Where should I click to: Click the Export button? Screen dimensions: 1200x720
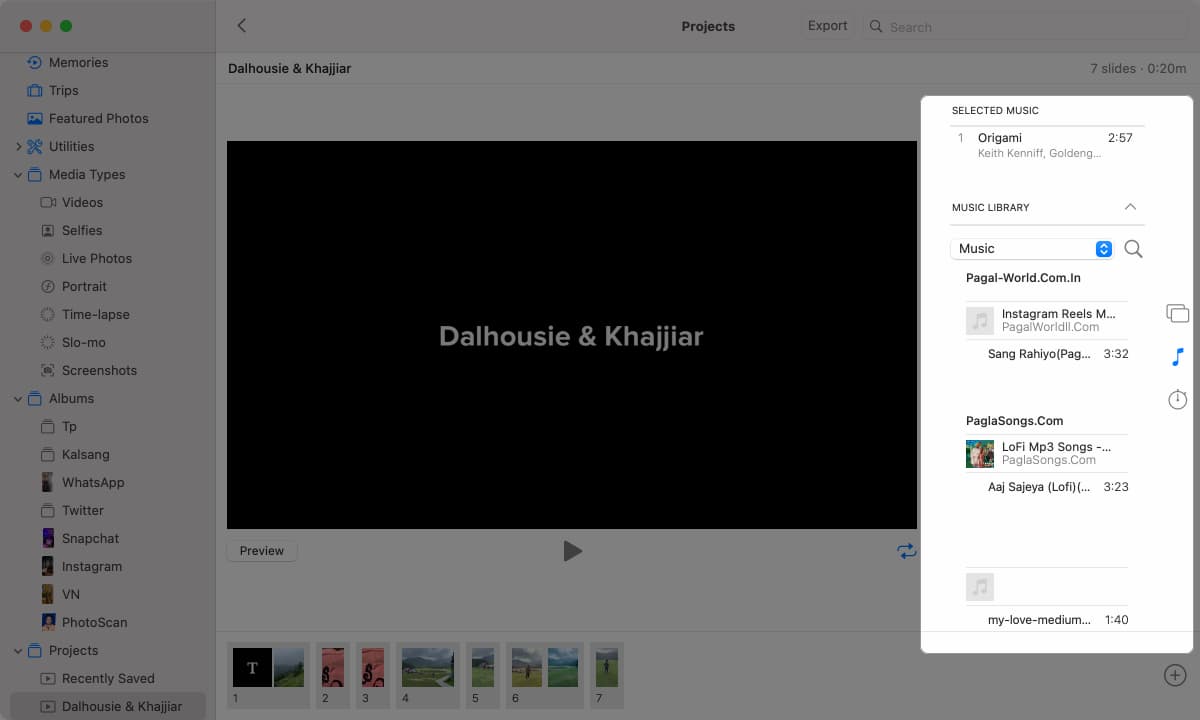tap(827, 26)
